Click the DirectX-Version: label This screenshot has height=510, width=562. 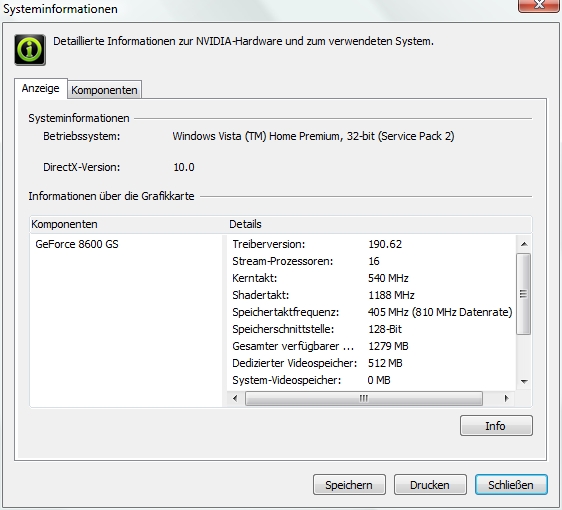pos(81,167)
